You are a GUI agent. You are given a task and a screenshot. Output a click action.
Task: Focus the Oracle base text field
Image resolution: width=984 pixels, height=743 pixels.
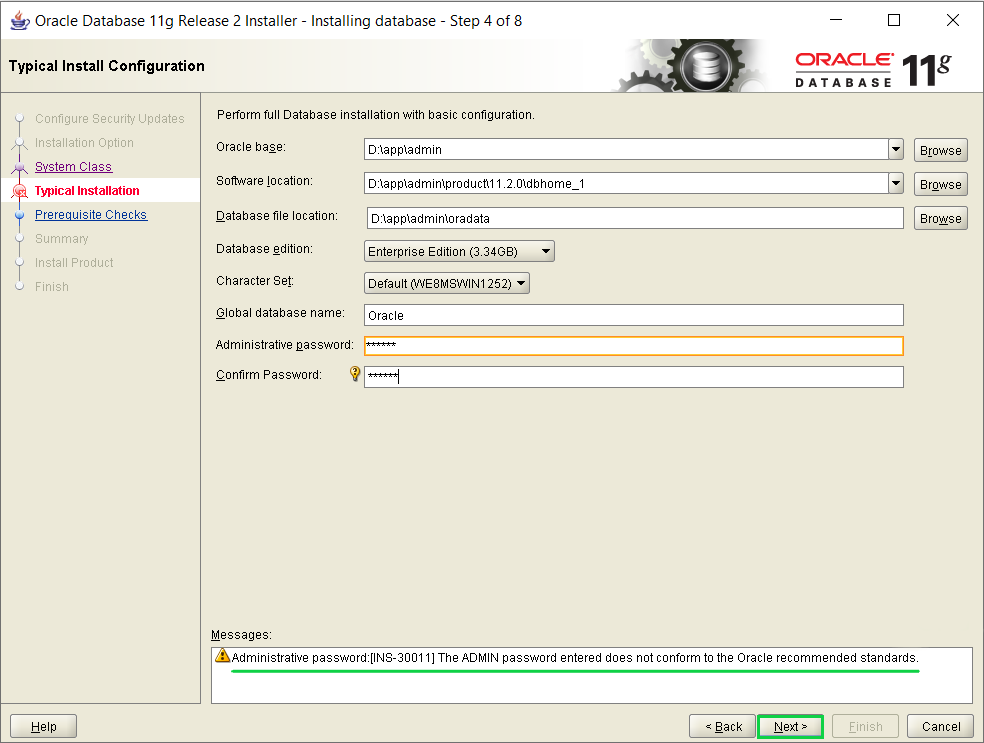coord(626,149)
